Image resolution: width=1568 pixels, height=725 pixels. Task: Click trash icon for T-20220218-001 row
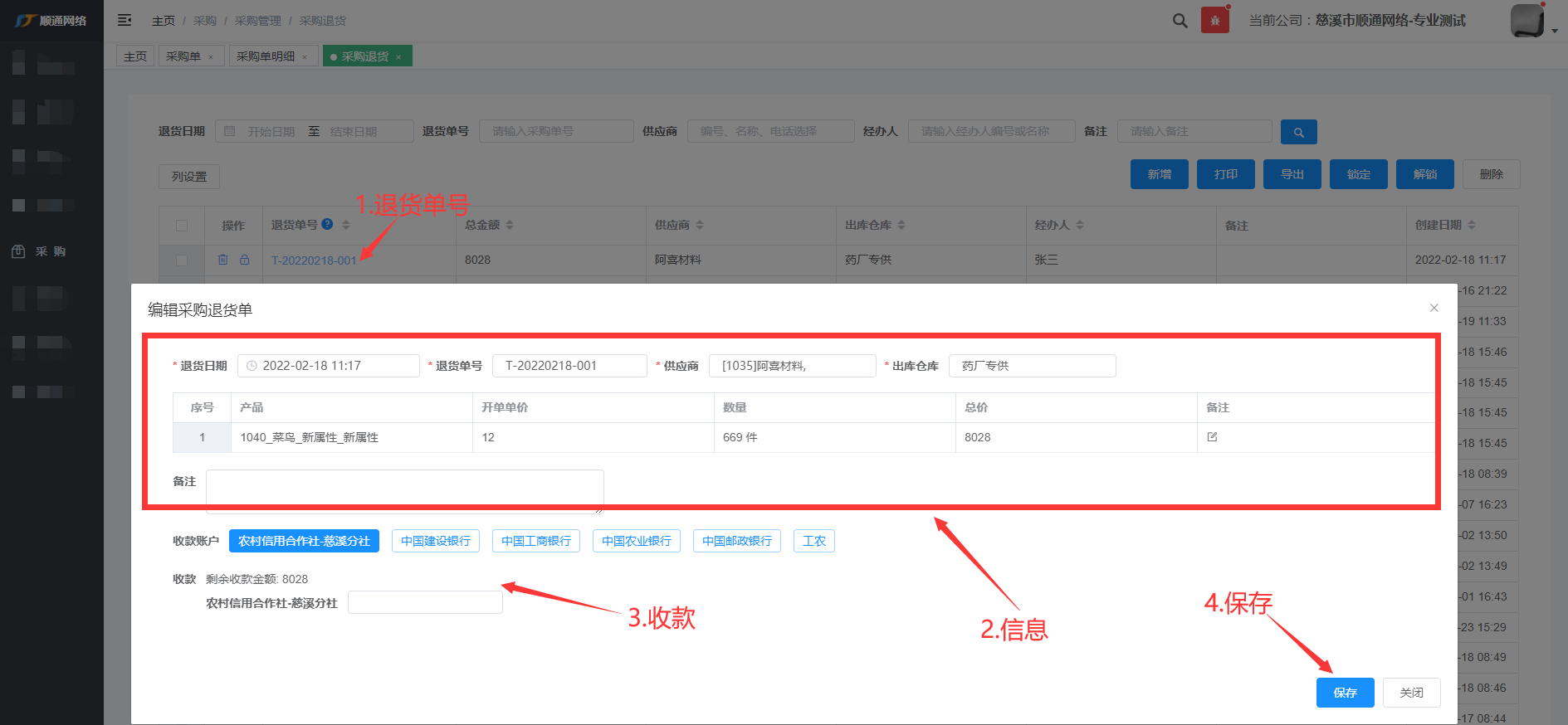tap(222, 260)
